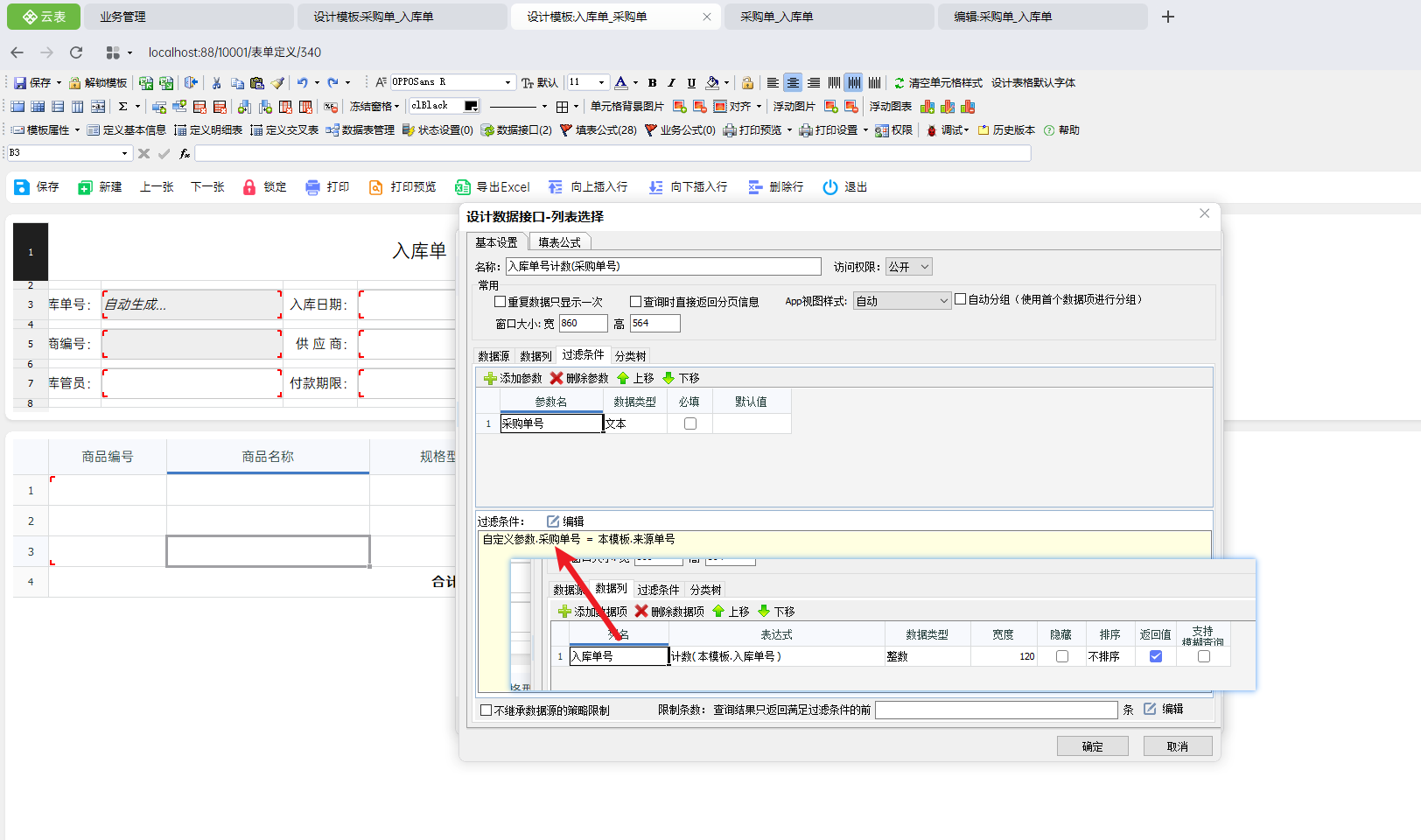Check the 自动分组 auto group checkbox
The height and width of the screenshot is (840, 1421).
961,299
